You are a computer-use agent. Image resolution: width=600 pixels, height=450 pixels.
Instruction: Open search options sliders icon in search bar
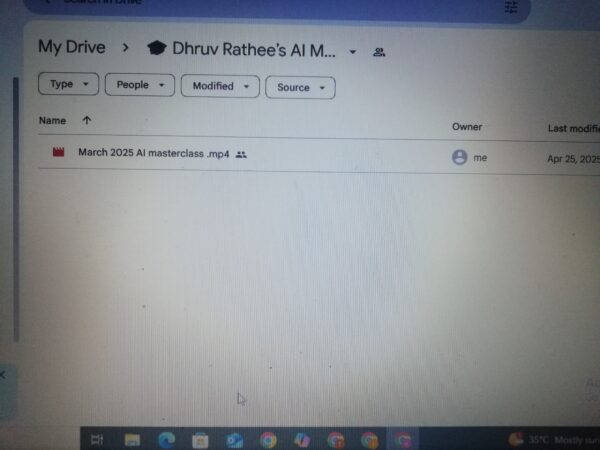pyautogui.click(x=510, y=7)
